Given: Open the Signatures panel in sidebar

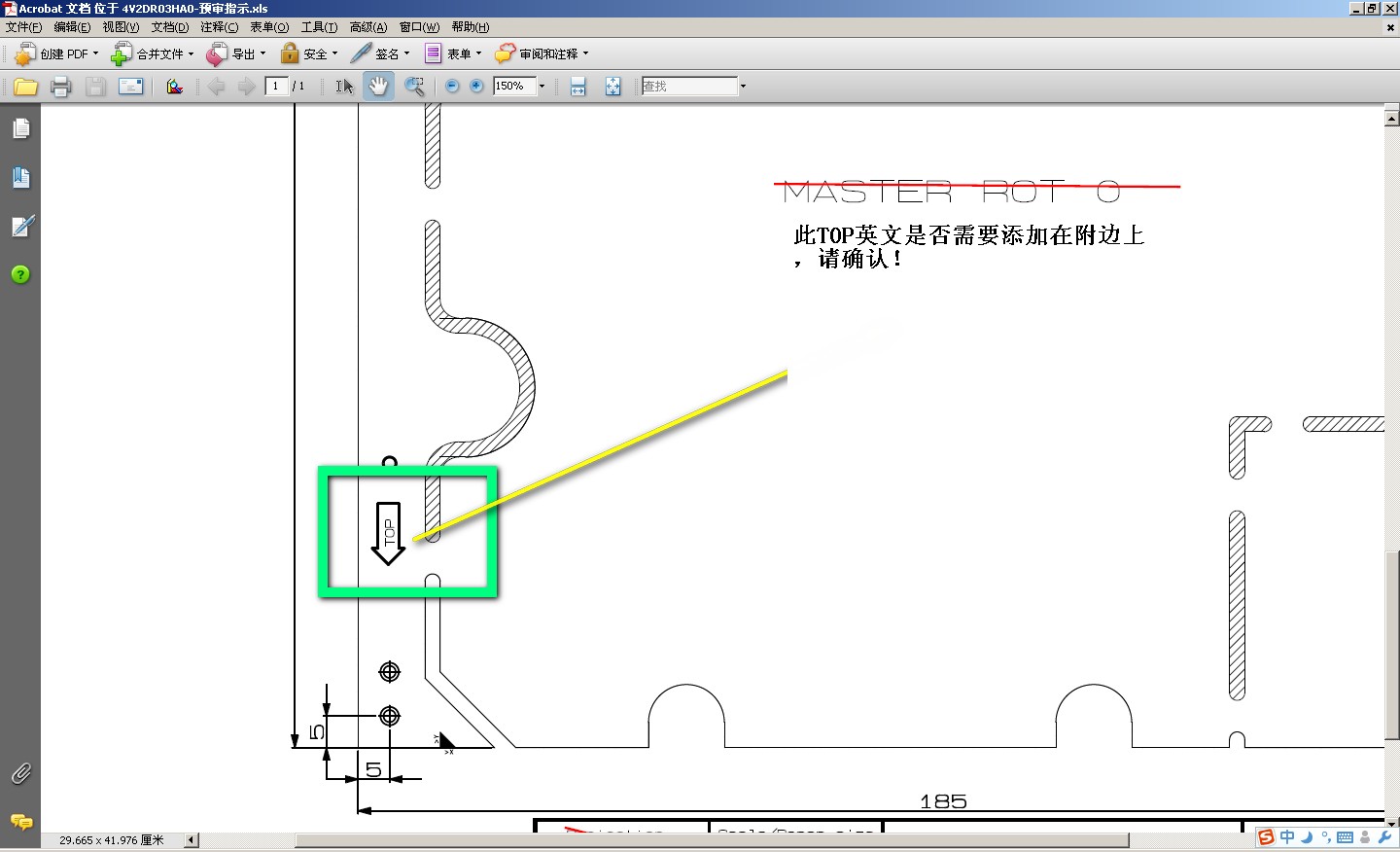Looking at the screenshot, I should pos(21,226).
